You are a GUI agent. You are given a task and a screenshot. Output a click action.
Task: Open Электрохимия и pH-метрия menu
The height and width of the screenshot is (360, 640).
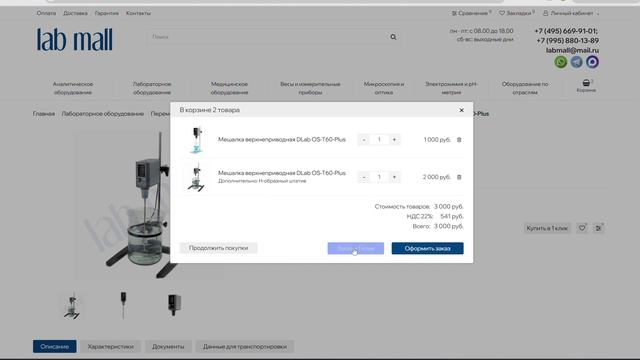point(451,88)
